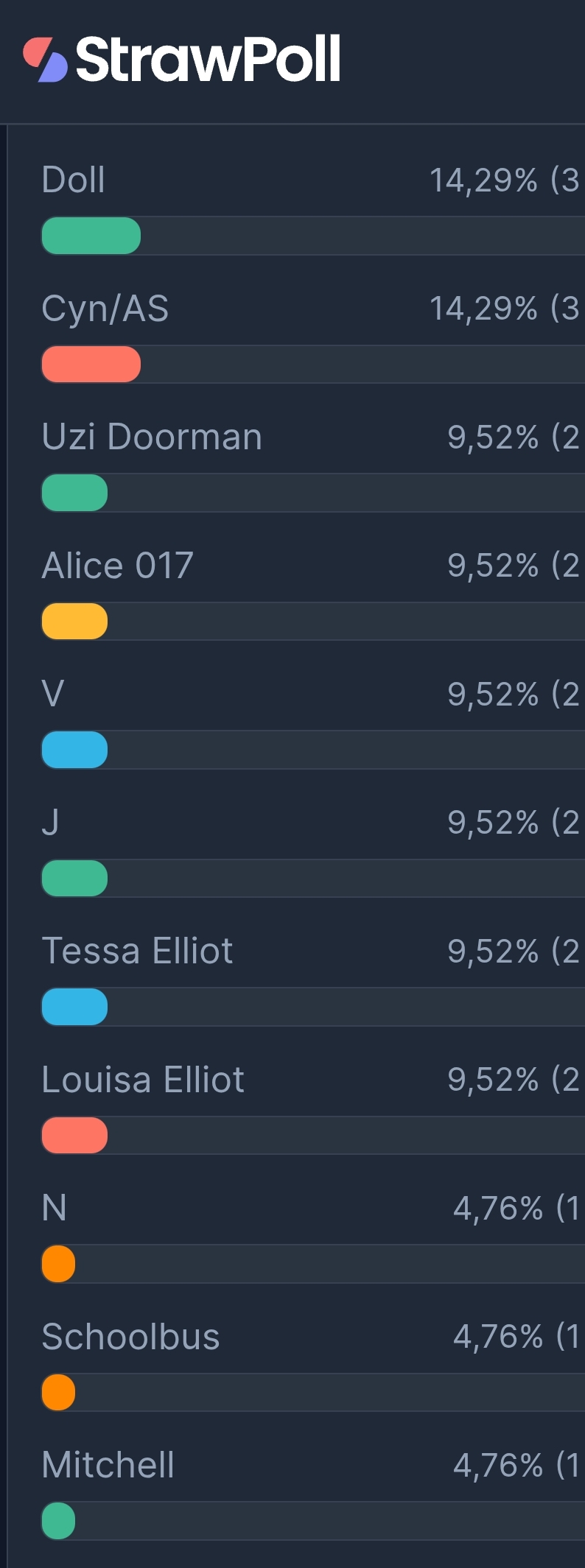The height and width of the screenshot is (1568, 585).
Task: Click the orange N result dot
Action: coord(58,1264)
